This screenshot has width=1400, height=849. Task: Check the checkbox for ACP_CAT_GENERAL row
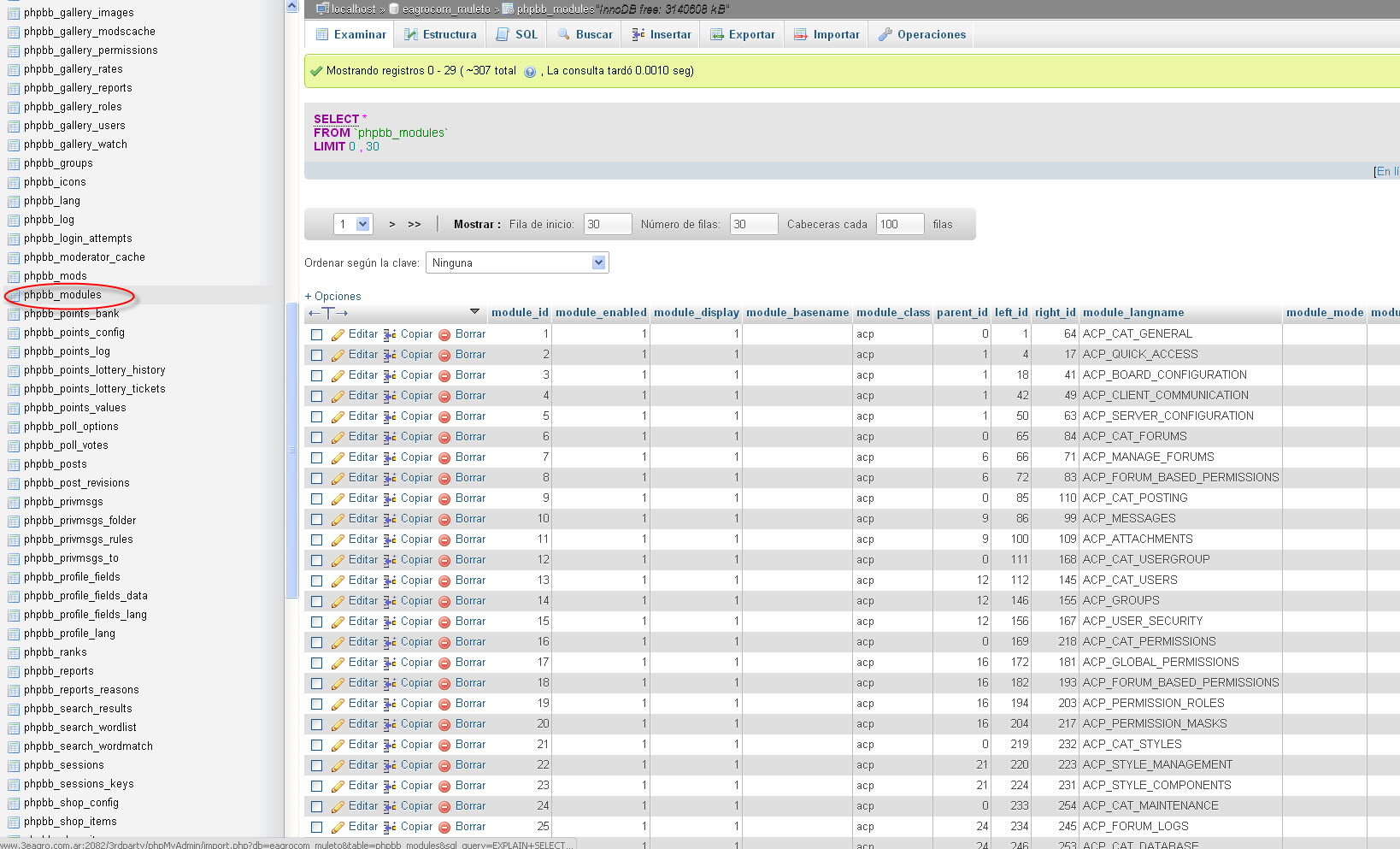click(317, 335)
